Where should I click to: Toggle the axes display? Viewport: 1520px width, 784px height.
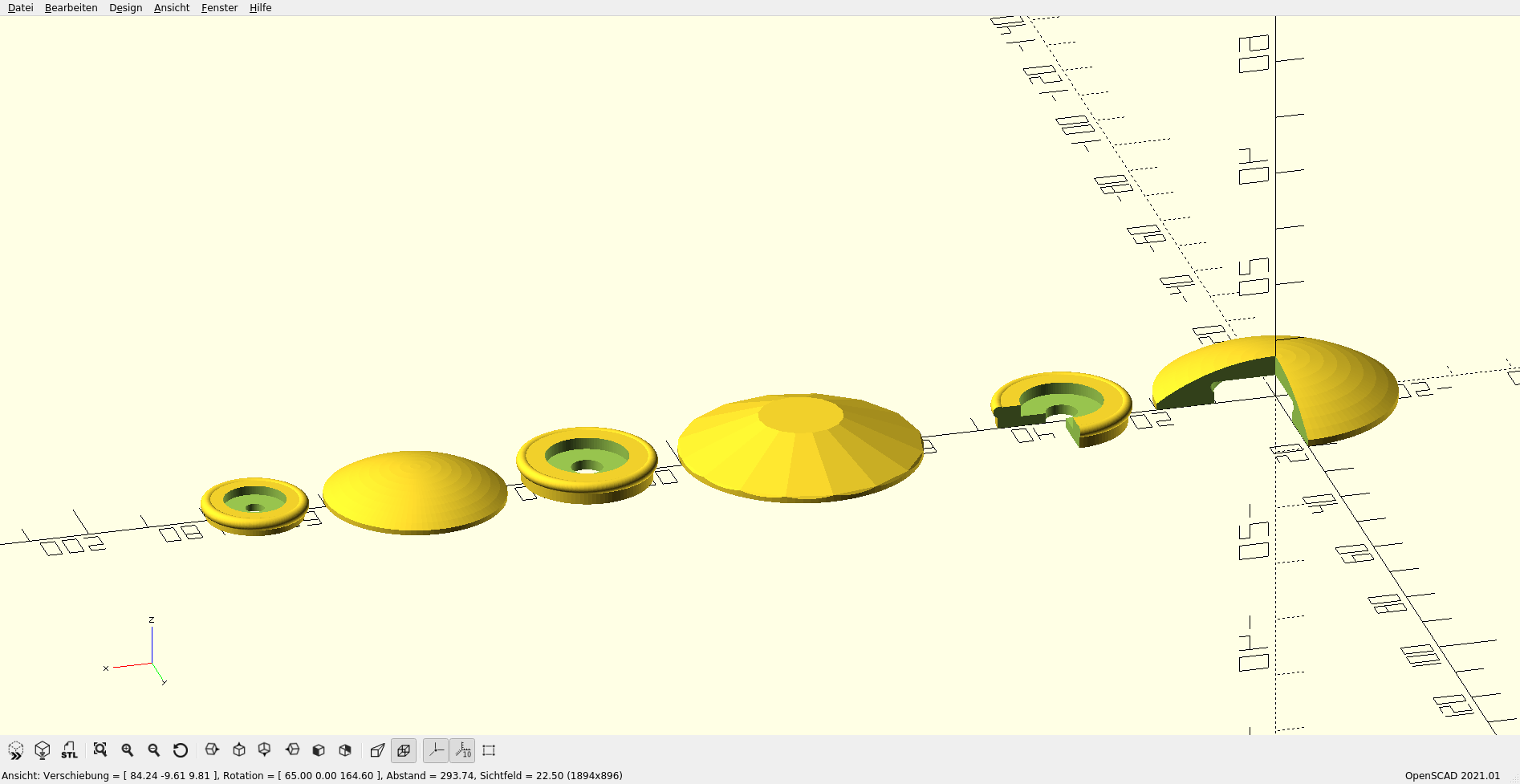pyautogui.click(x=436, y=750)
